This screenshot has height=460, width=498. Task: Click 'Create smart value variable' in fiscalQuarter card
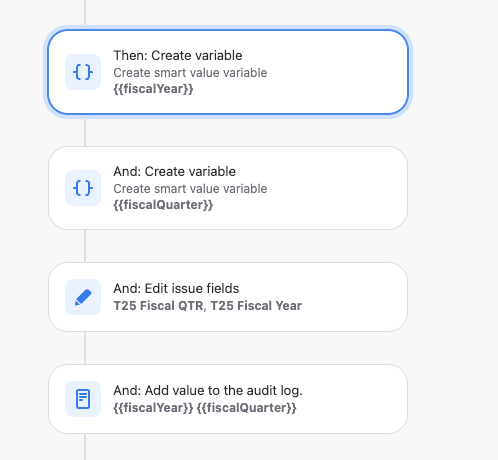[190, 189]
